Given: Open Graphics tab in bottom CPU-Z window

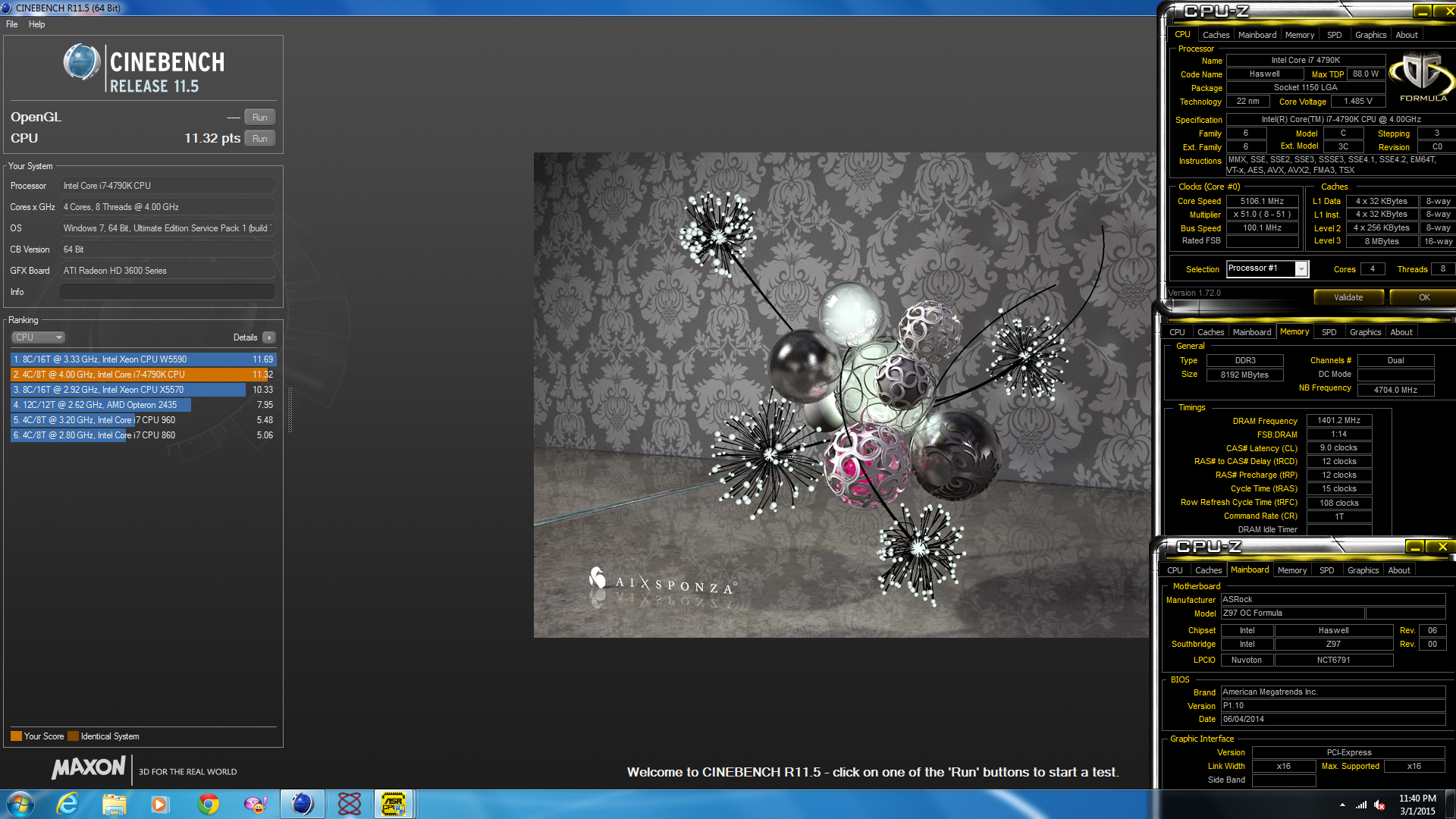Looking at the screenshot, I should pos(1363,570).
